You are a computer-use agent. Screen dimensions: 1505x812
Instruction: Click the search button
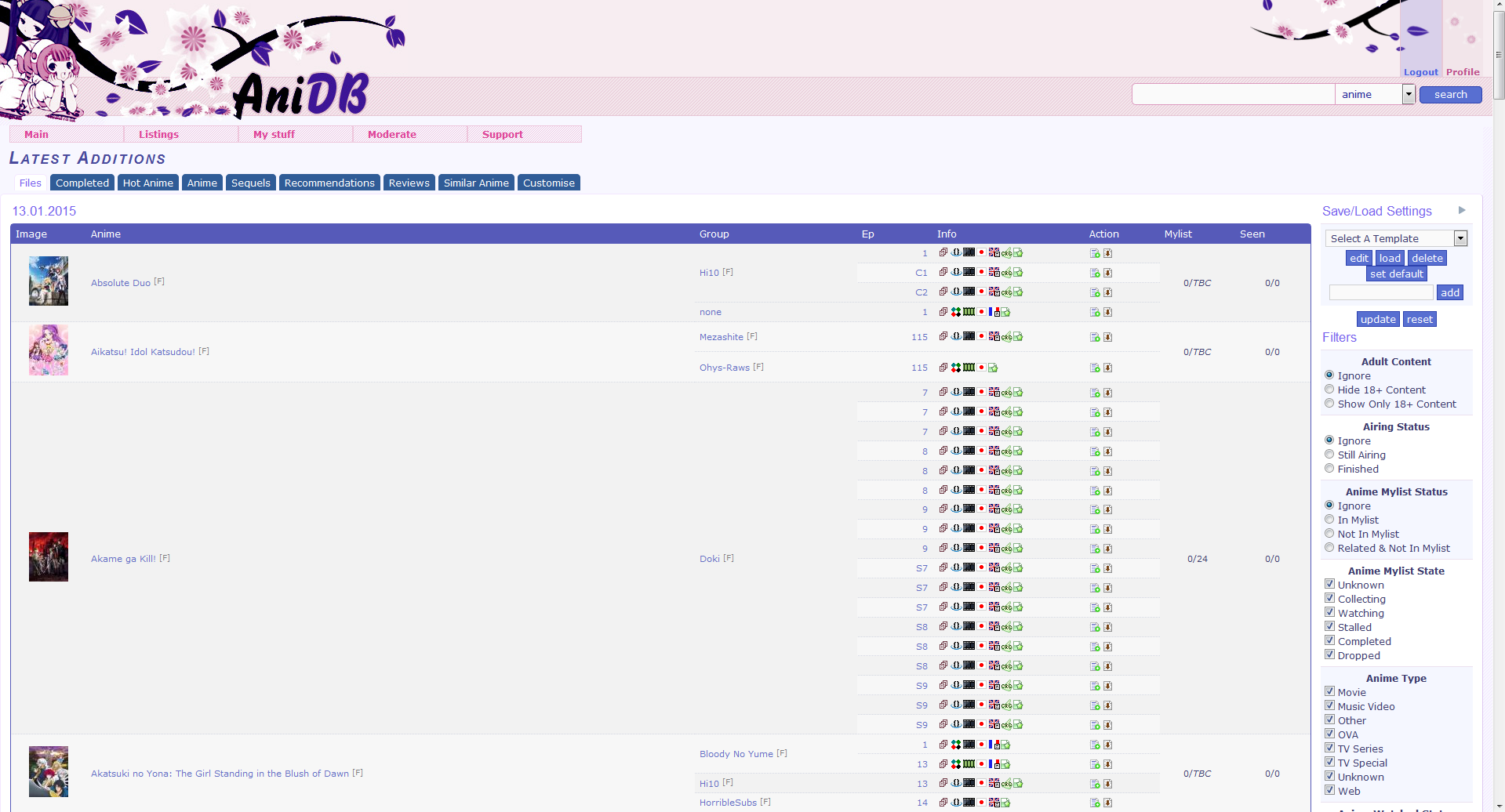point(1450,94)
